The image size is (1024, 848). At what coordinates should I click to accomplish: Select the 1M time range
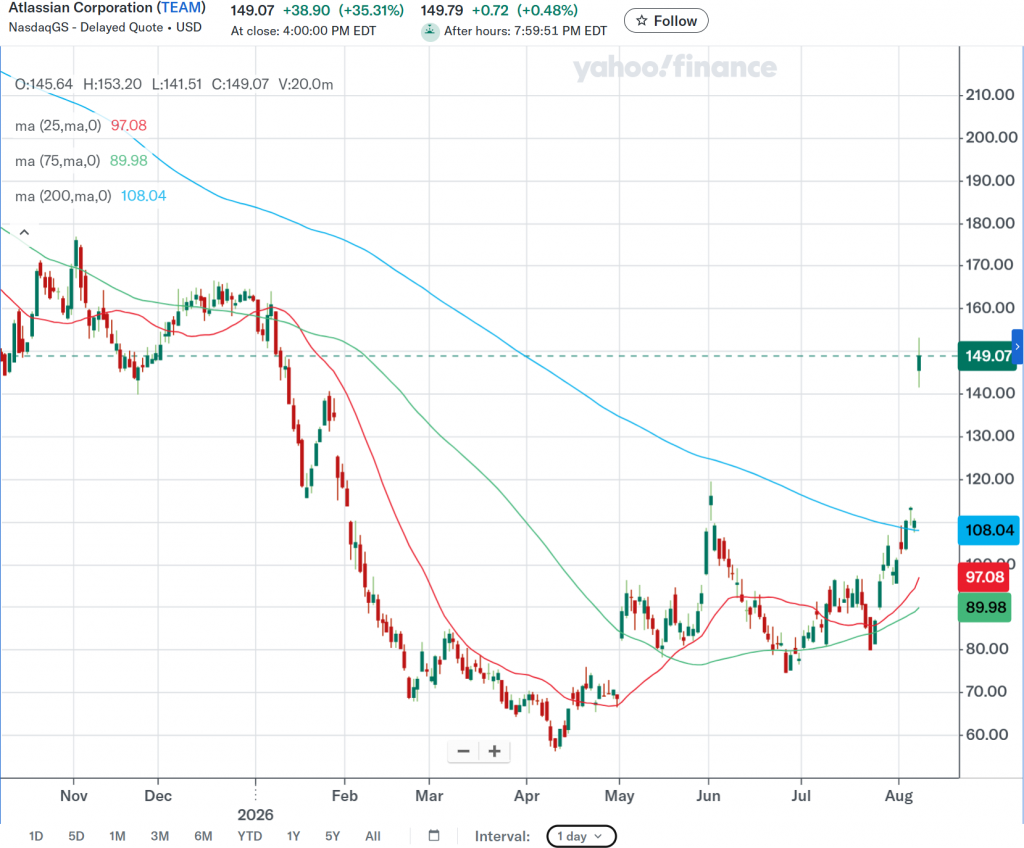118,836
